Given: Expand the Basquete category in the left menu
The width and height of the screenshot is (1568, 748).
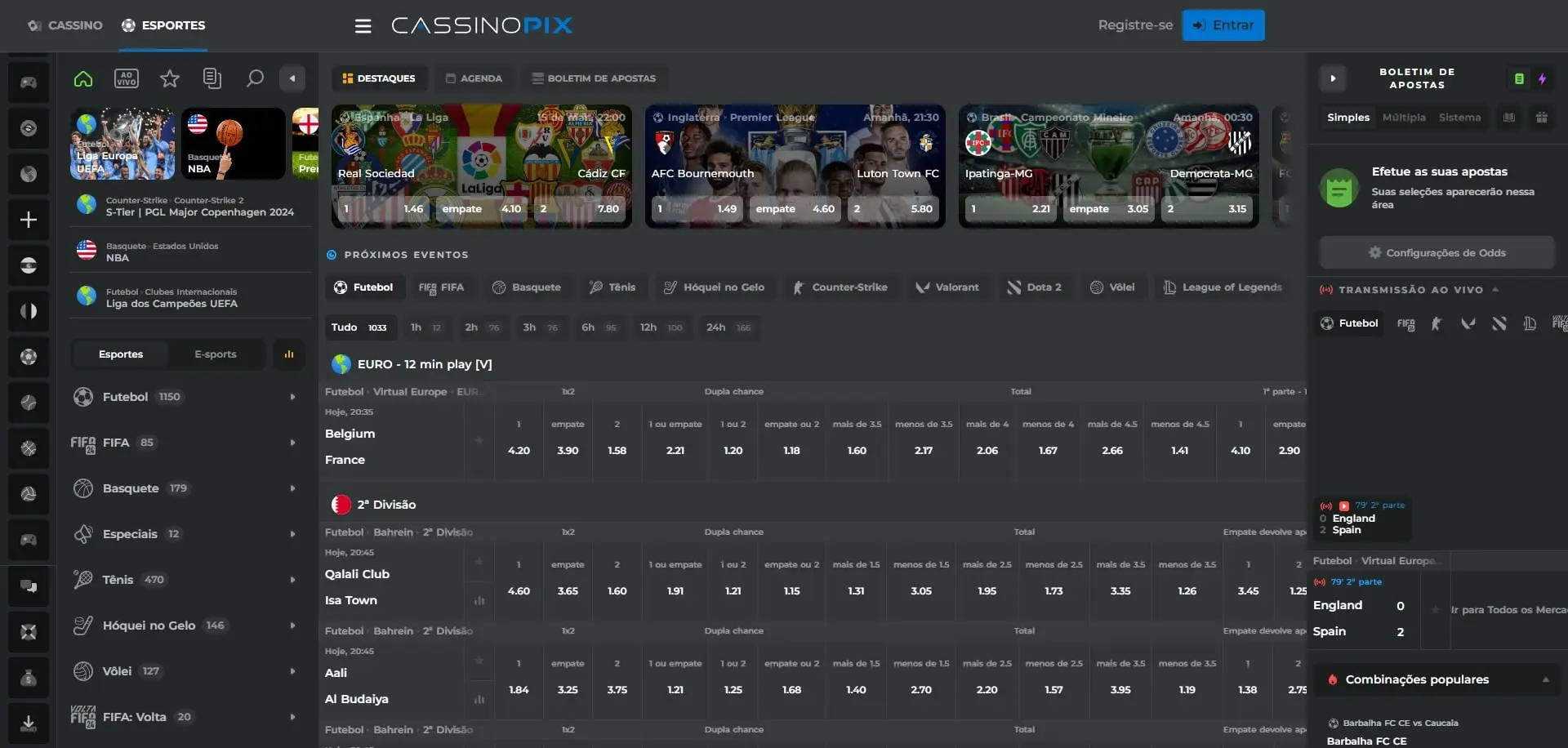Looking at the screenshot, I should point(292,488).
